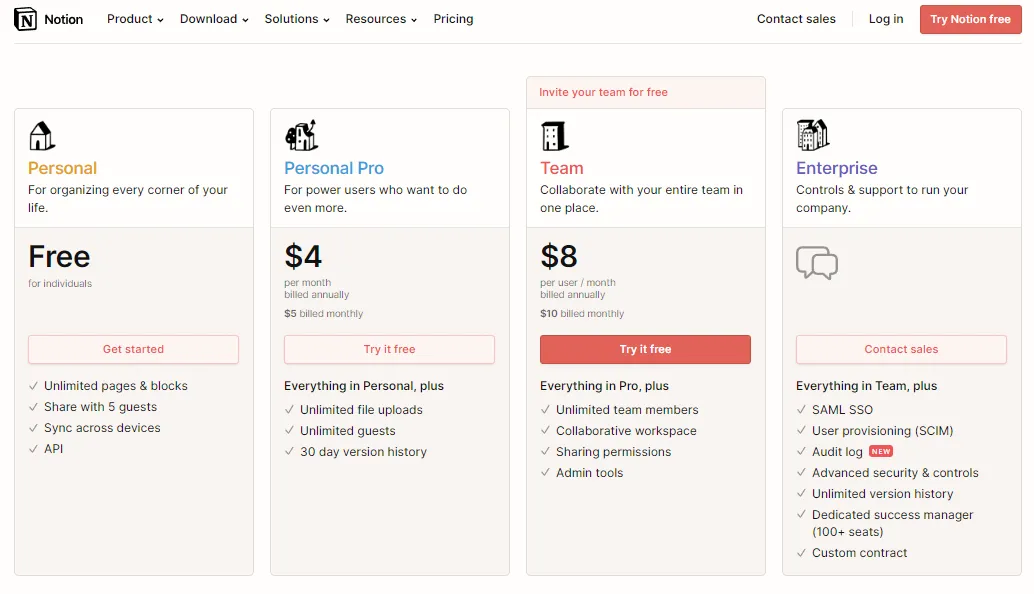1034x594 pixels.
Task: Click the Admin tools feature
Action: (590, 473)
